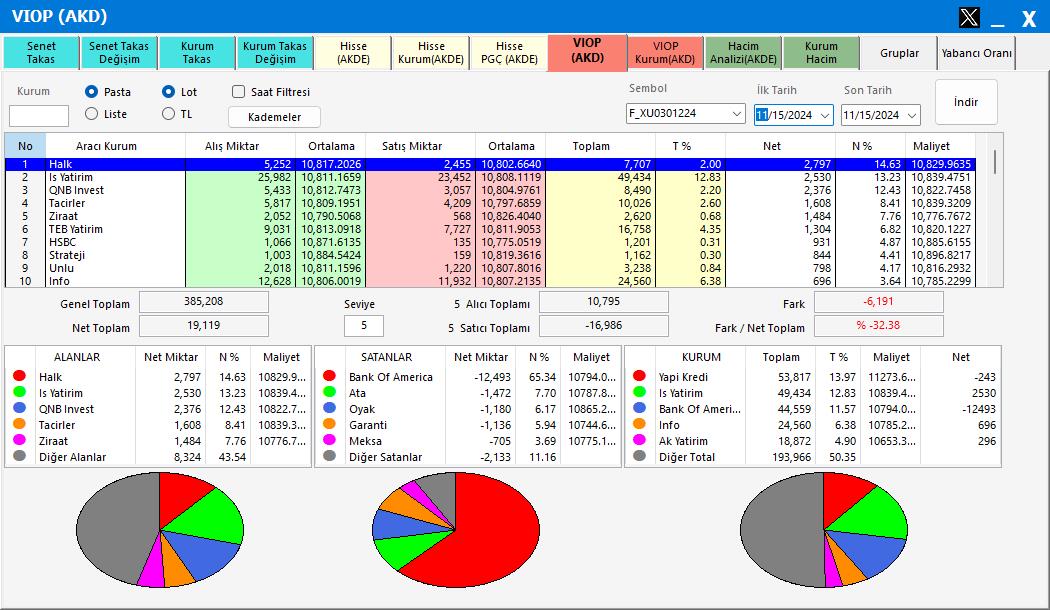Click the buyers pie chart under ALANLAR

click(x=160, y=530)
